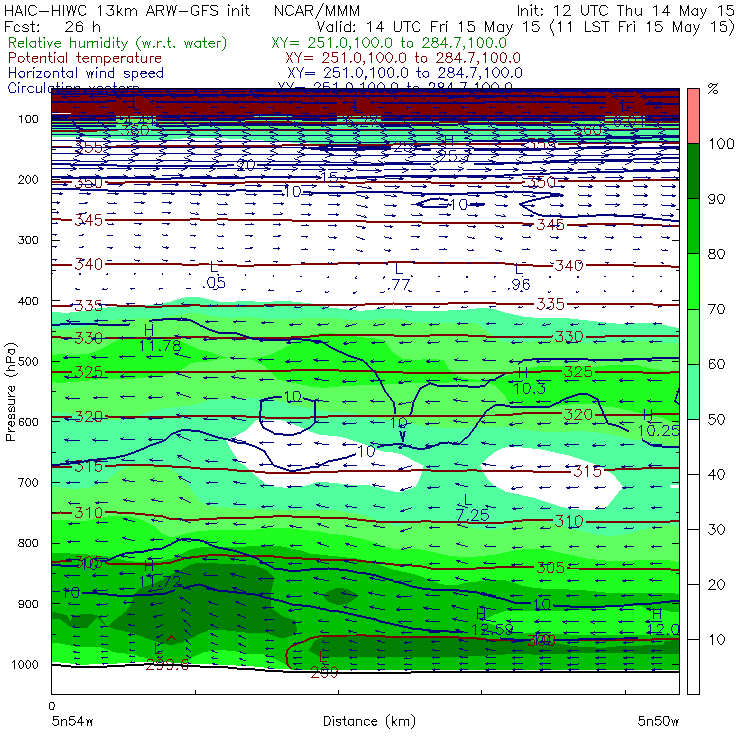Image resolution: width=740 pixels, height=740 pixels.
Task: Click the '5n54w' start location label
Action: [x=72, y=721]
